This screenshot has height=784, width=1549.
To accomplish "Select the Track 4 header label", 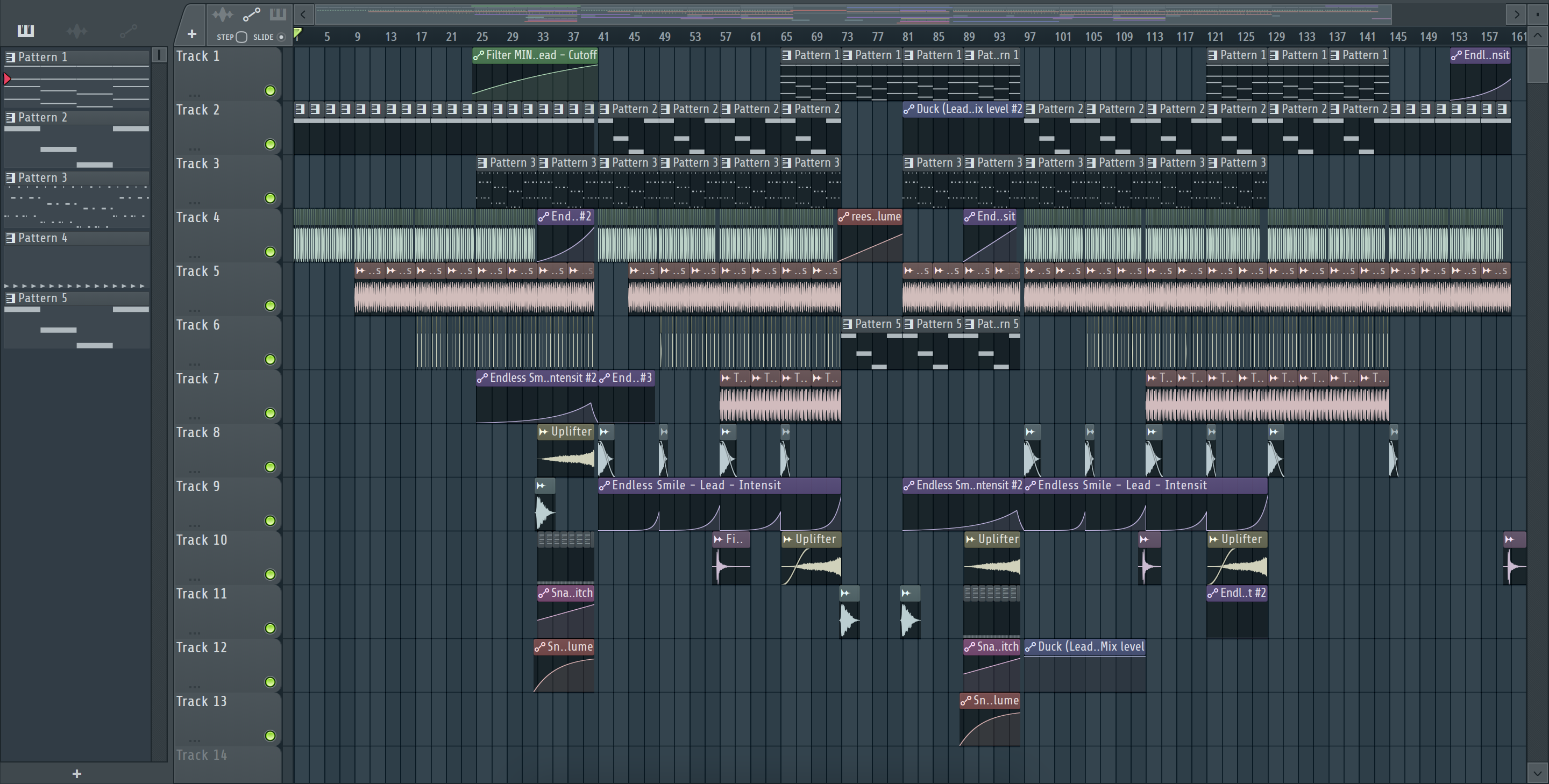I will [198, 217].
